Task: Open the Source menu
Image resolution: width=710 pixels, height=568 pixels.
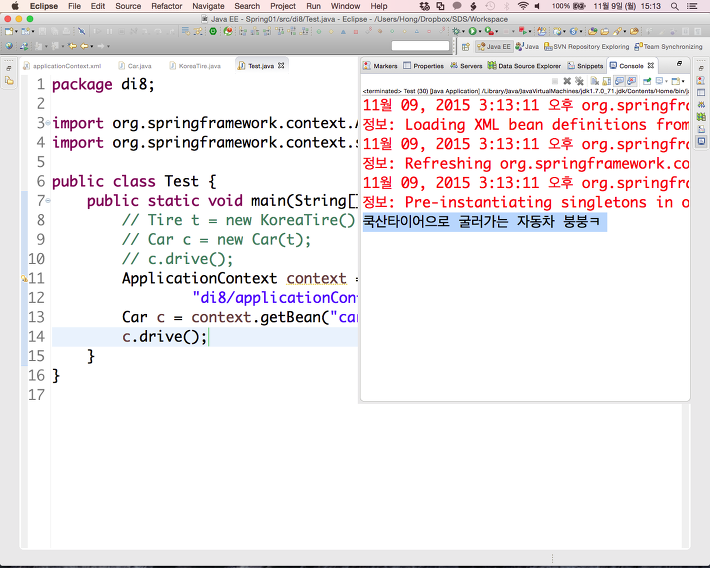Action: point(128,6)
